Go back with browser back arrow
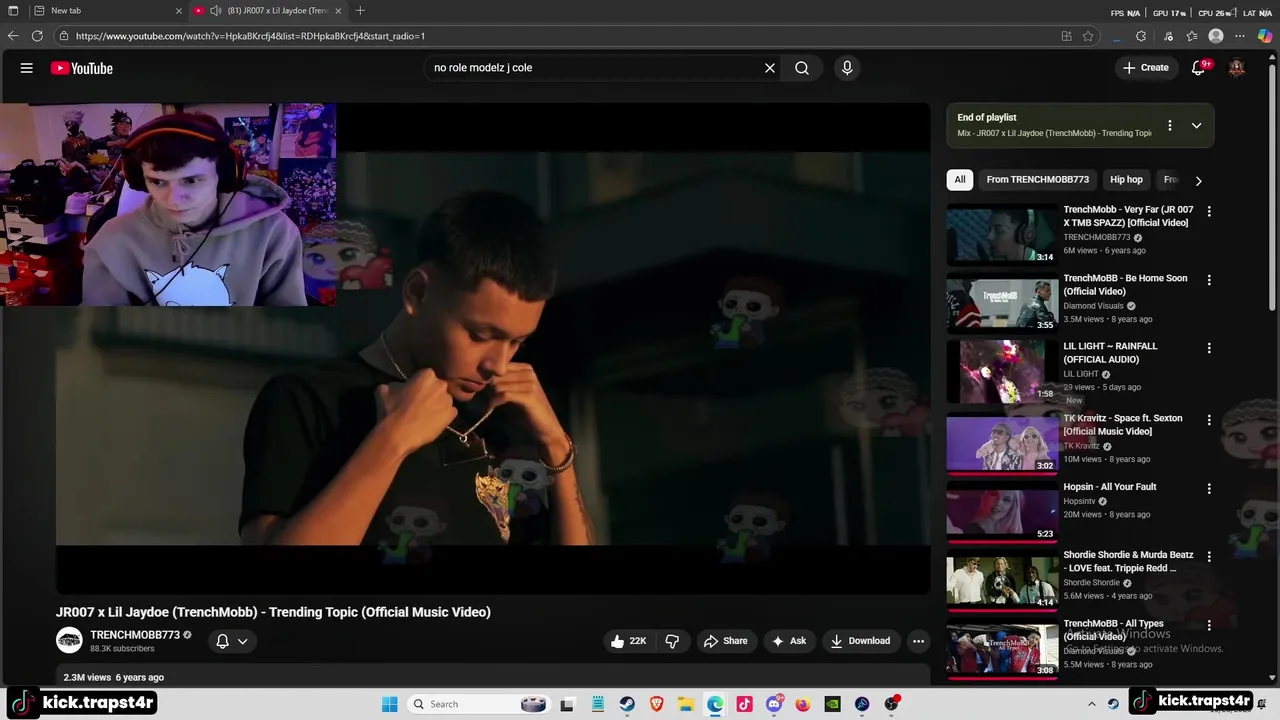Viewport: 1280px width, 720px height. (13, 36)
